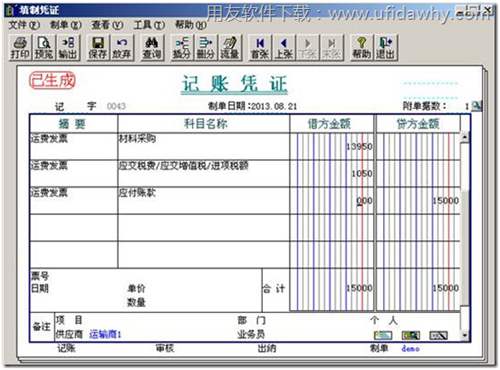Viewport: 500px width, 370px height.
Task: Click 运费发票 summary in the 应交税费 row
Action: 49,165
